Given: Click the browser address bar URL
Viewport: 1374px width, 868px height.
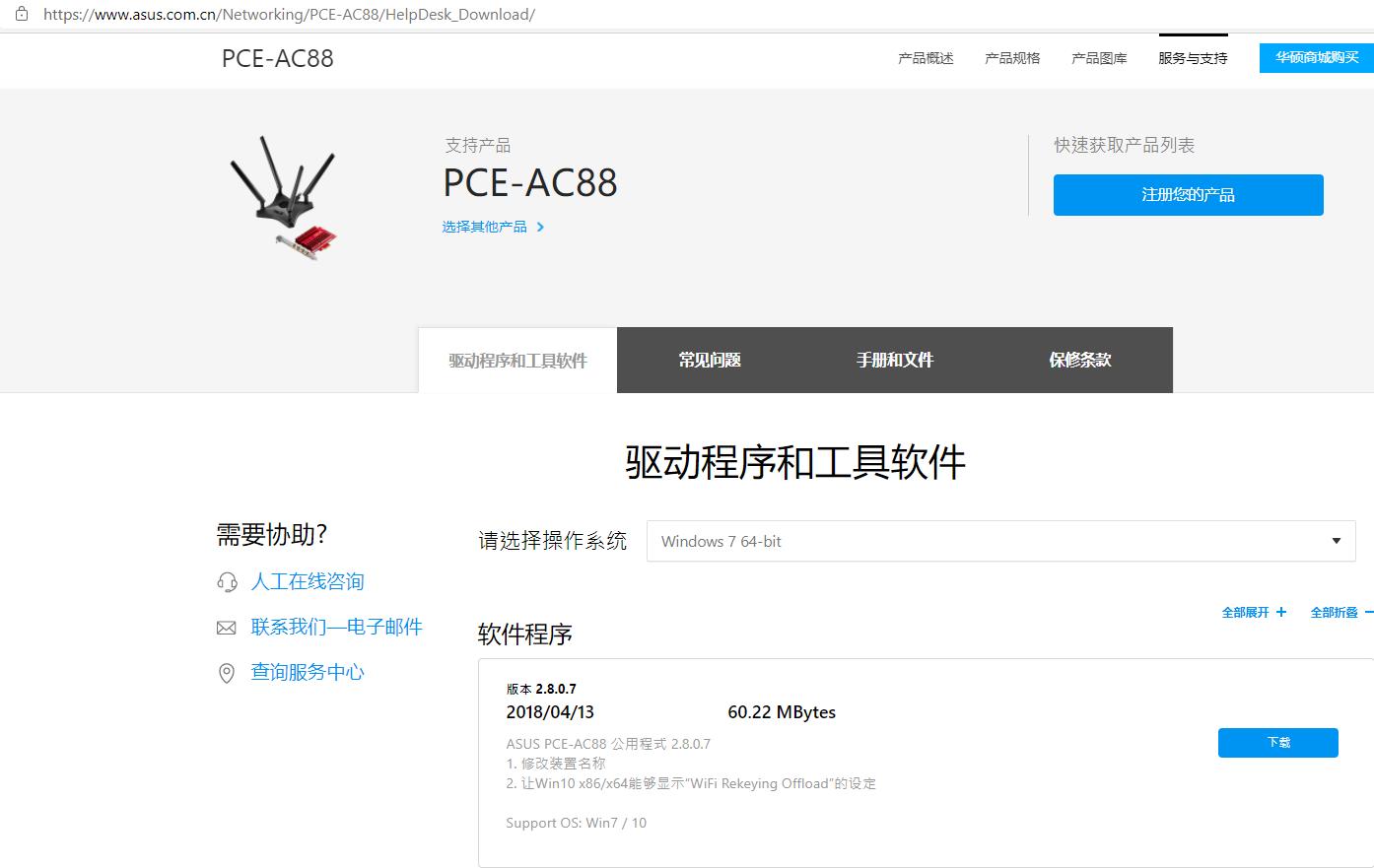Looking at the screenshot, I should click(289, 15).
